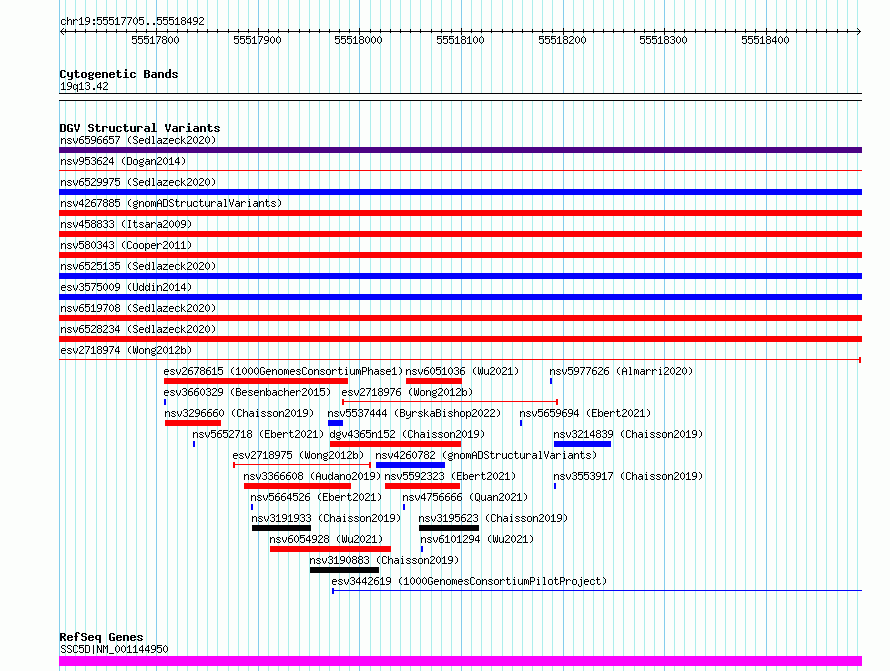Select the blue bar under nsv4260782
890x671 pixels.
coord(410,465)
